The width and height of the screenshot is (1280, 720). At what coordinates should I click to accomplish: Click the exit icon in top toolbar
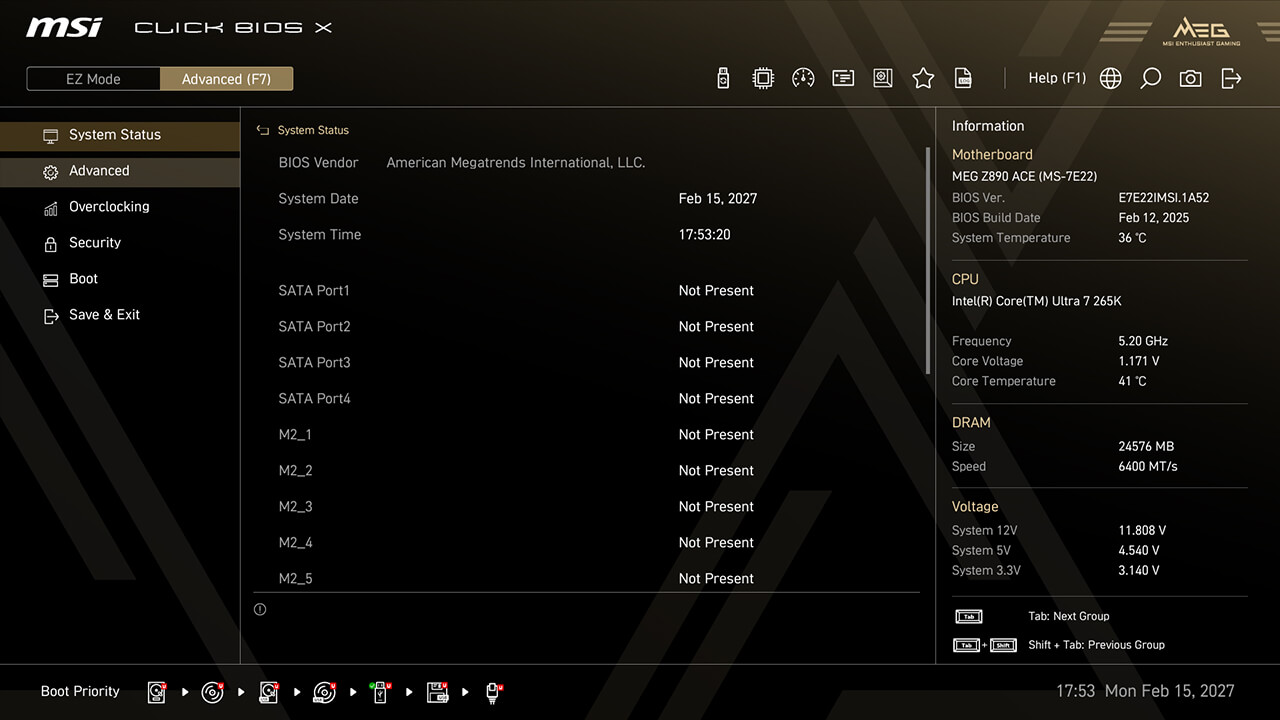coord(1231,78)
